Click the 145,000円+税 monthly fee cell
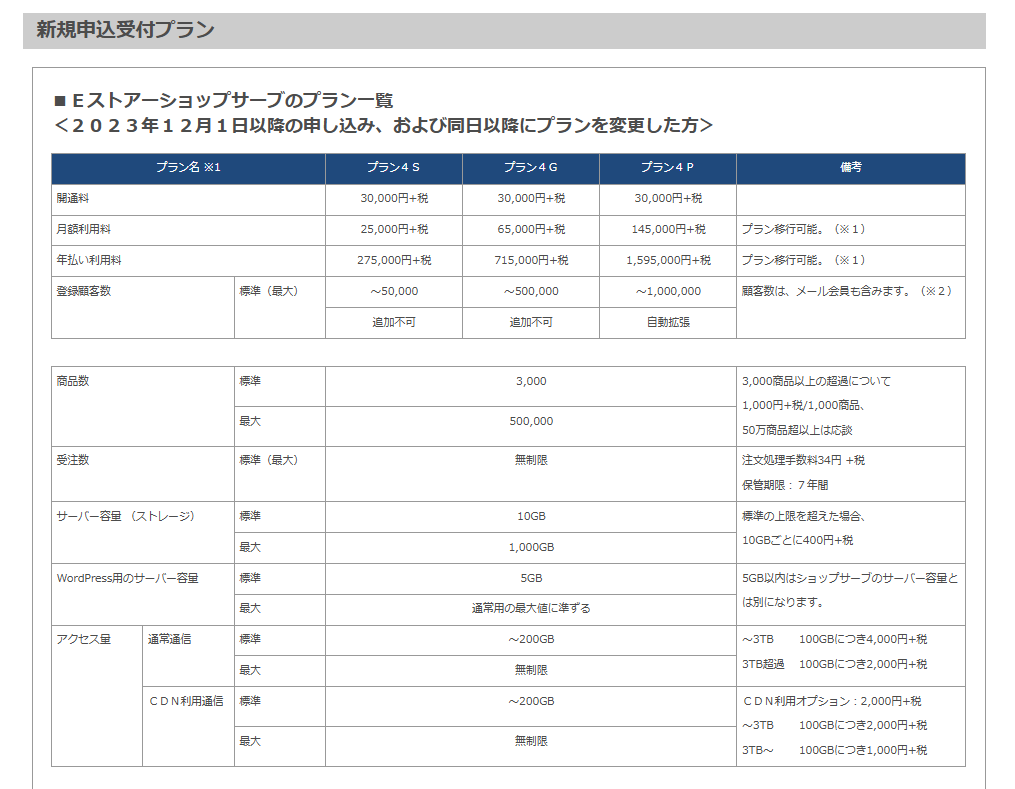Viewport: 1015px width, 789px height. (668, 229)
